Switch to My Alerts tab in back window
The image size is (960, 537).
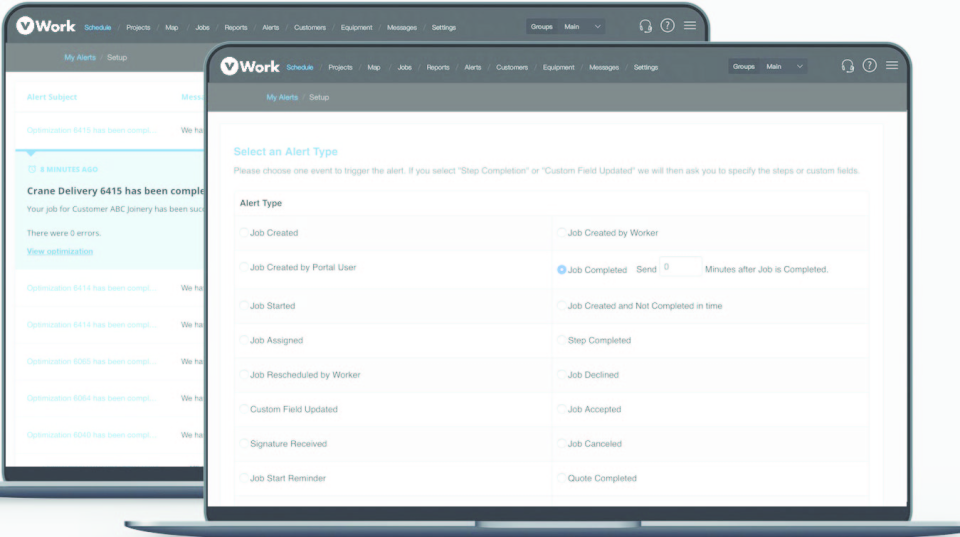[x=80, y=58]
